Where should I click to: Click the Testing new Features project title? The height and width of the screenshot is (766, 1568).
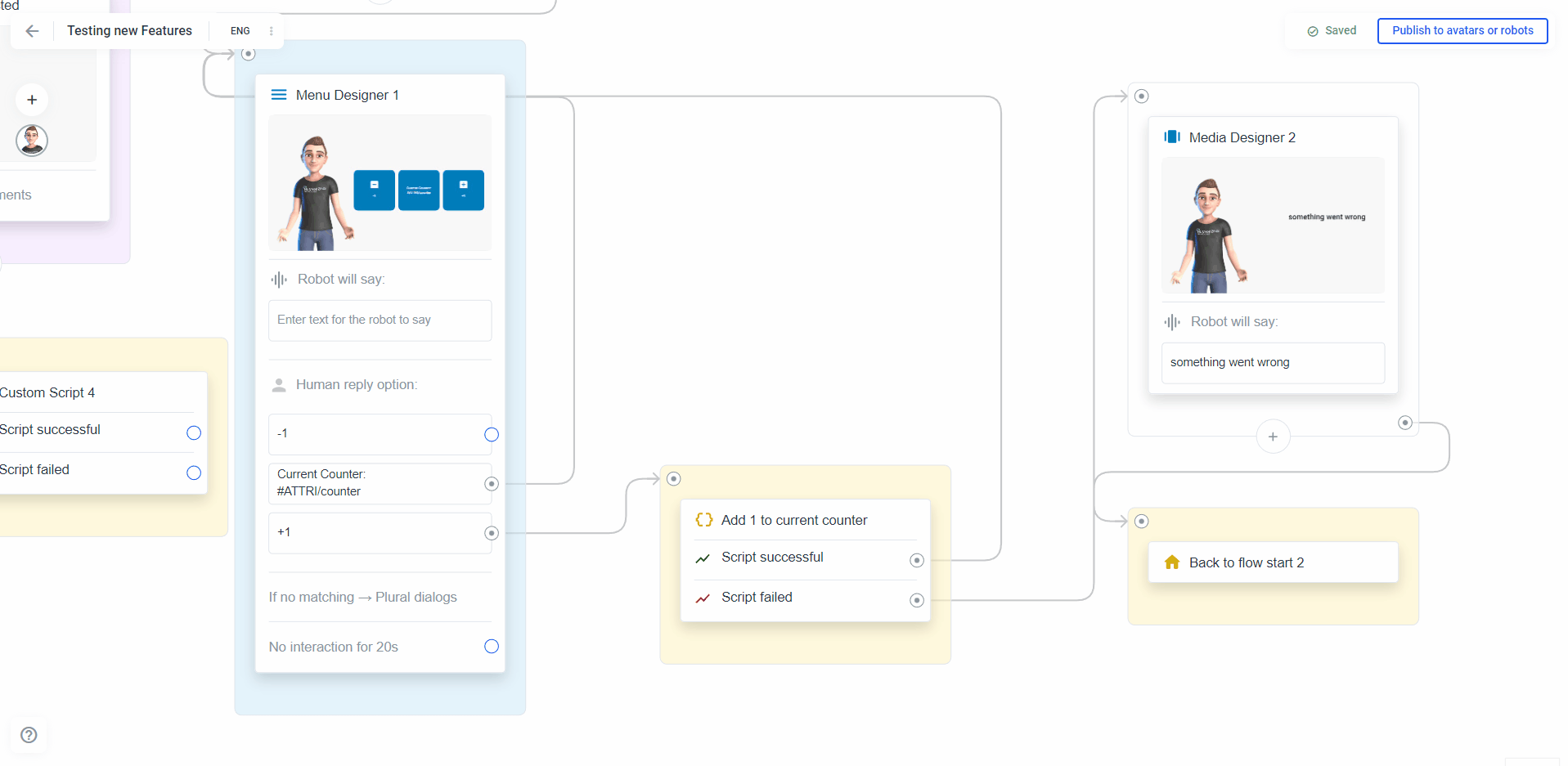pos(129,30)
